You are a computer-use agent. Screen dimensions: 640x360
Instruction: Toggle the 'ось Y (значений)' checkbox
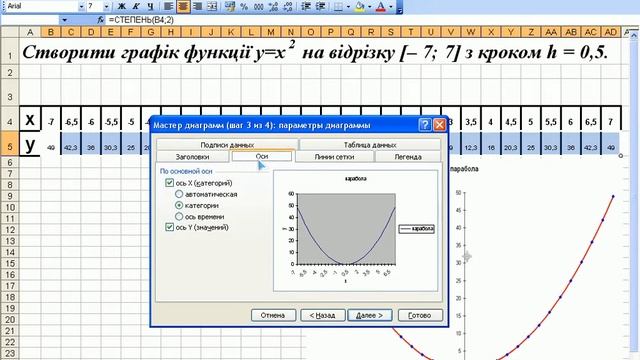169,227
